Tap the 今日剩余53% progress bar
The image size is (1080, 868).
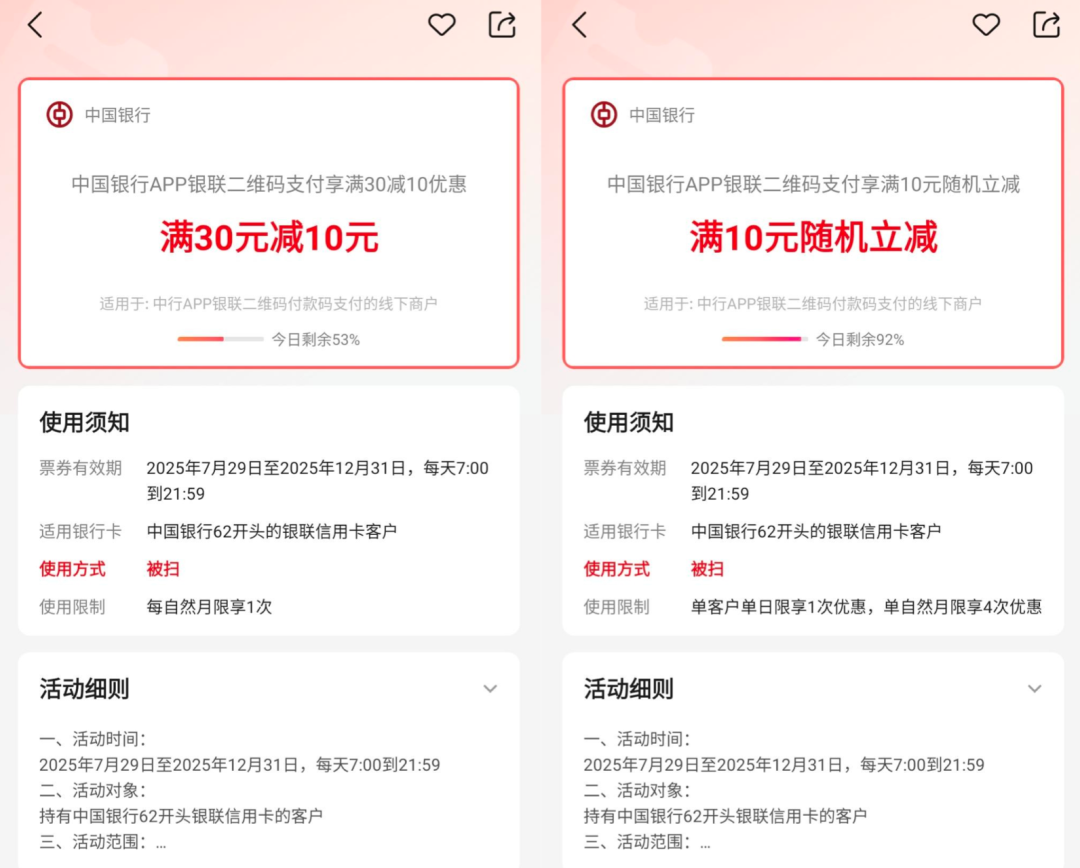[x=221, y=339]
